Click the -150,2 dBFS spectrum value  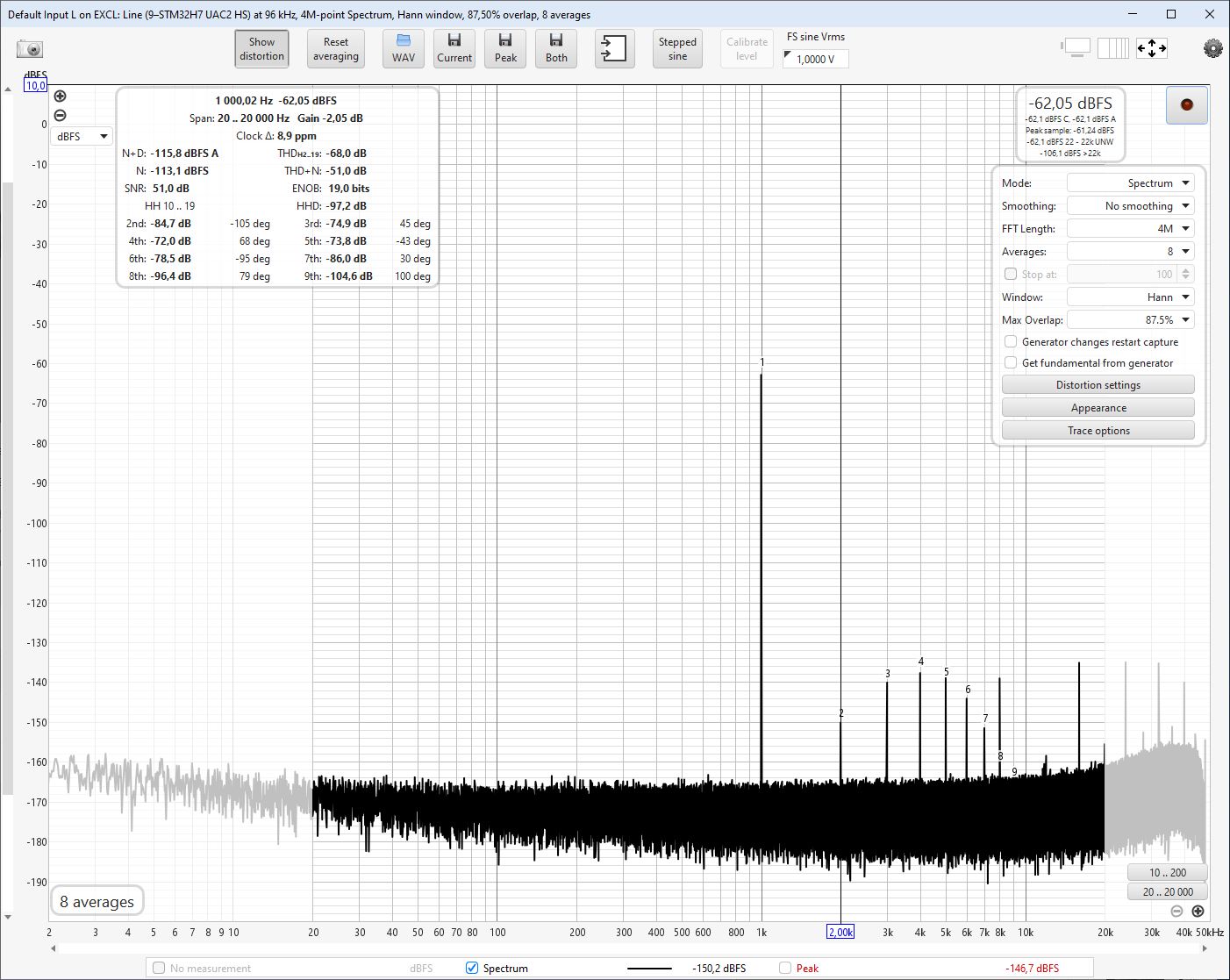[x=719, y=969]
